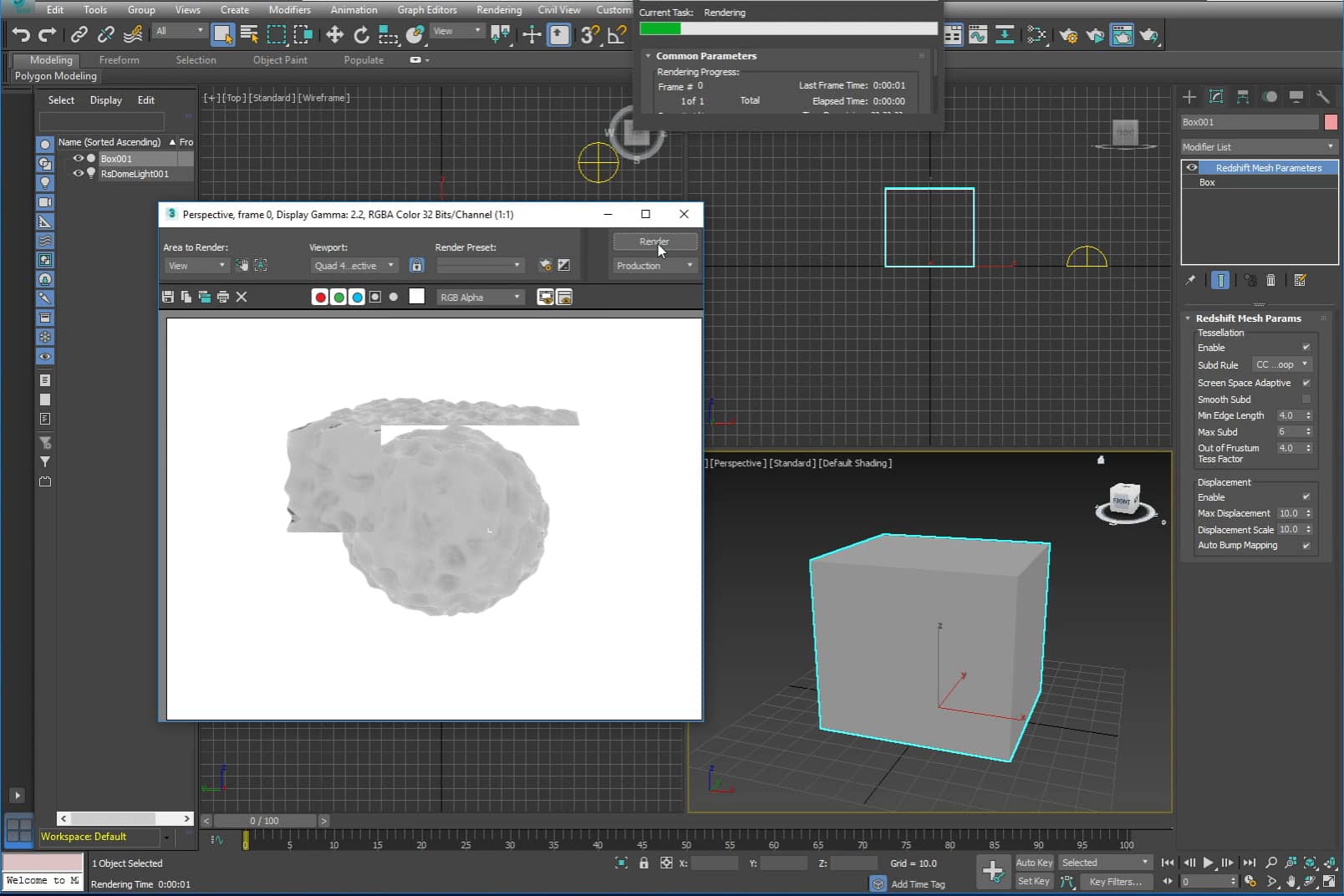Viewport: 1344px width, 896px height.
Task: Switch to the Freeform tab in the ribbon
Action: point(119,59)
